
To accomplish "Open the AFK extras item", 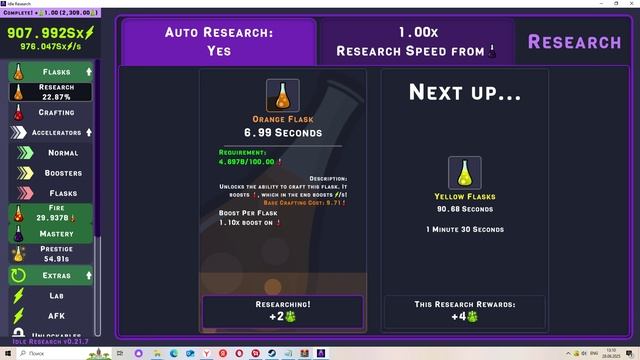I will (51, 316).
